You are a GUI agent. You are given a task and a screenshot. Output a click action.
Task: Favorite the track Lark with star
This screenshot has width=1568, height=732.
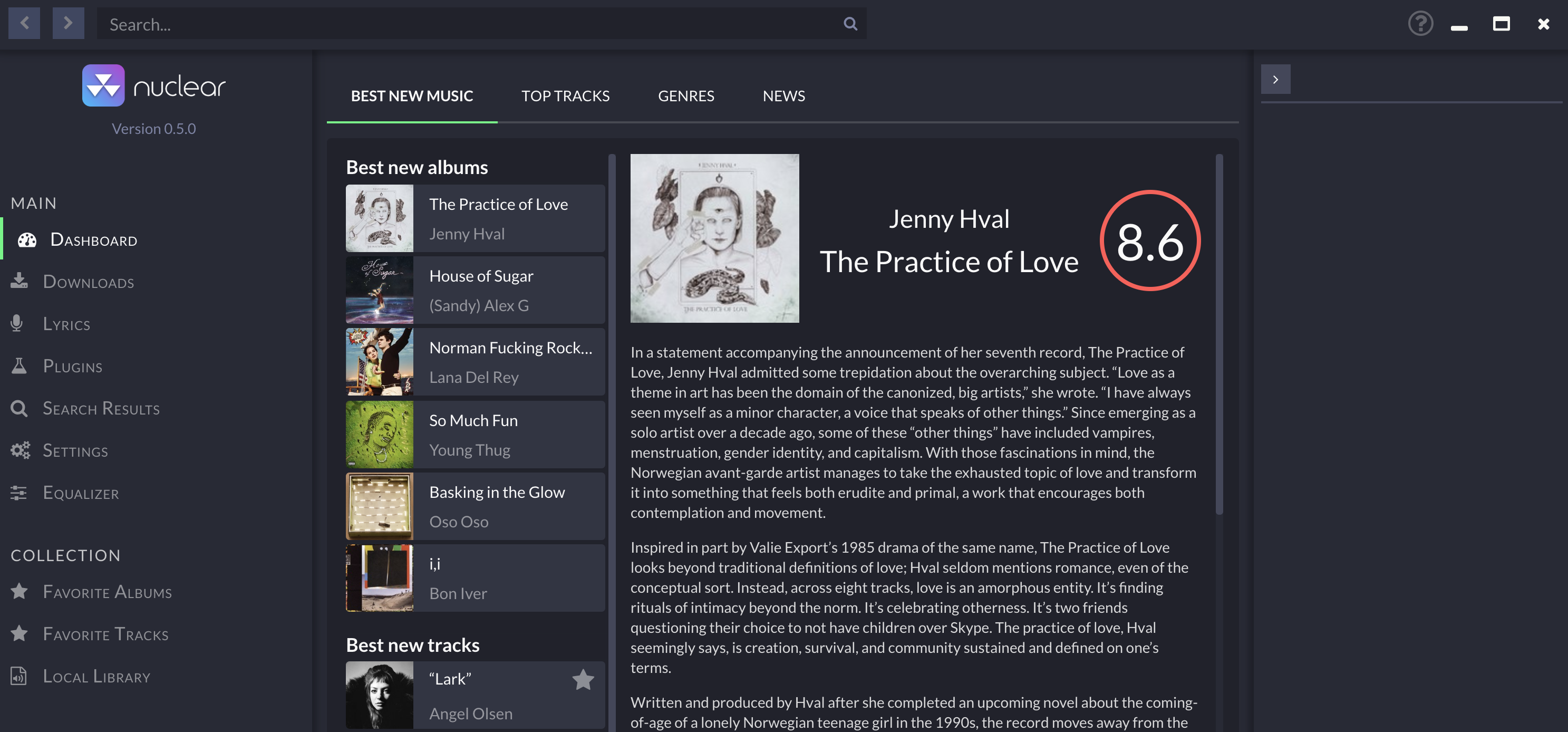click(583, 679)
